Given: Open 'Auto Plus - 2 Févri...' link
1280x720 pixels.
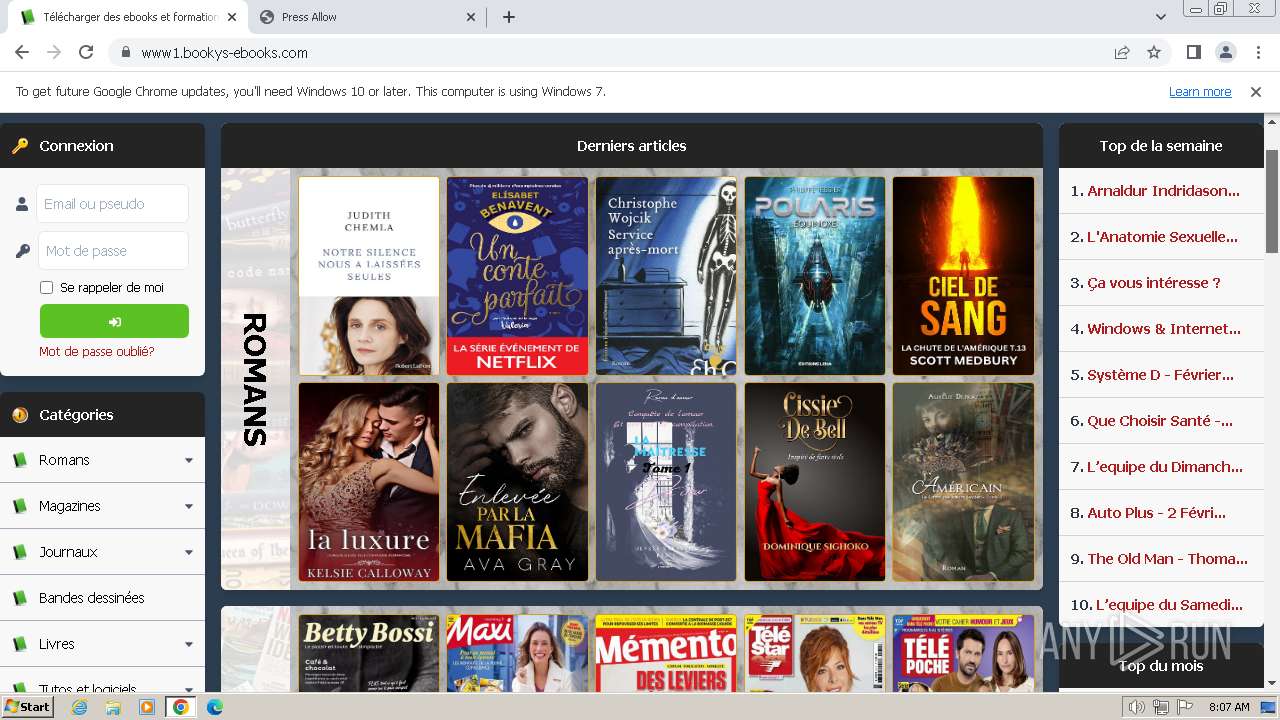Looking at the screenshot, I should tap(1156, 513).
